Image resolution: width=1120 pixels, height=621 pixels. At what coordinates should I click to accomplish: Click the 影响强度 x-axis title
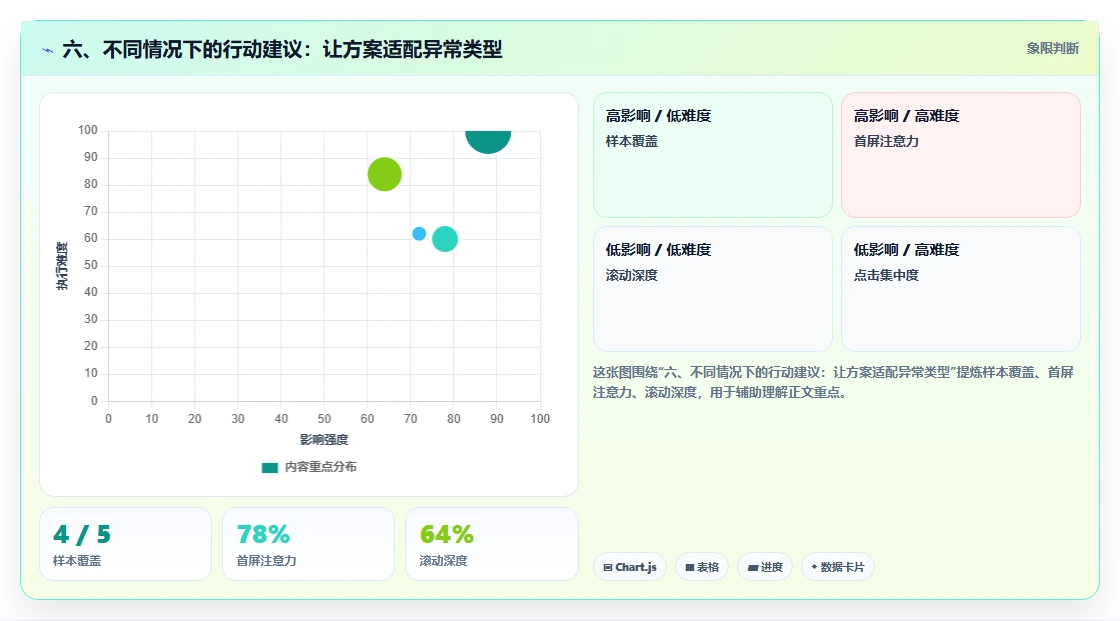[324, 439]
